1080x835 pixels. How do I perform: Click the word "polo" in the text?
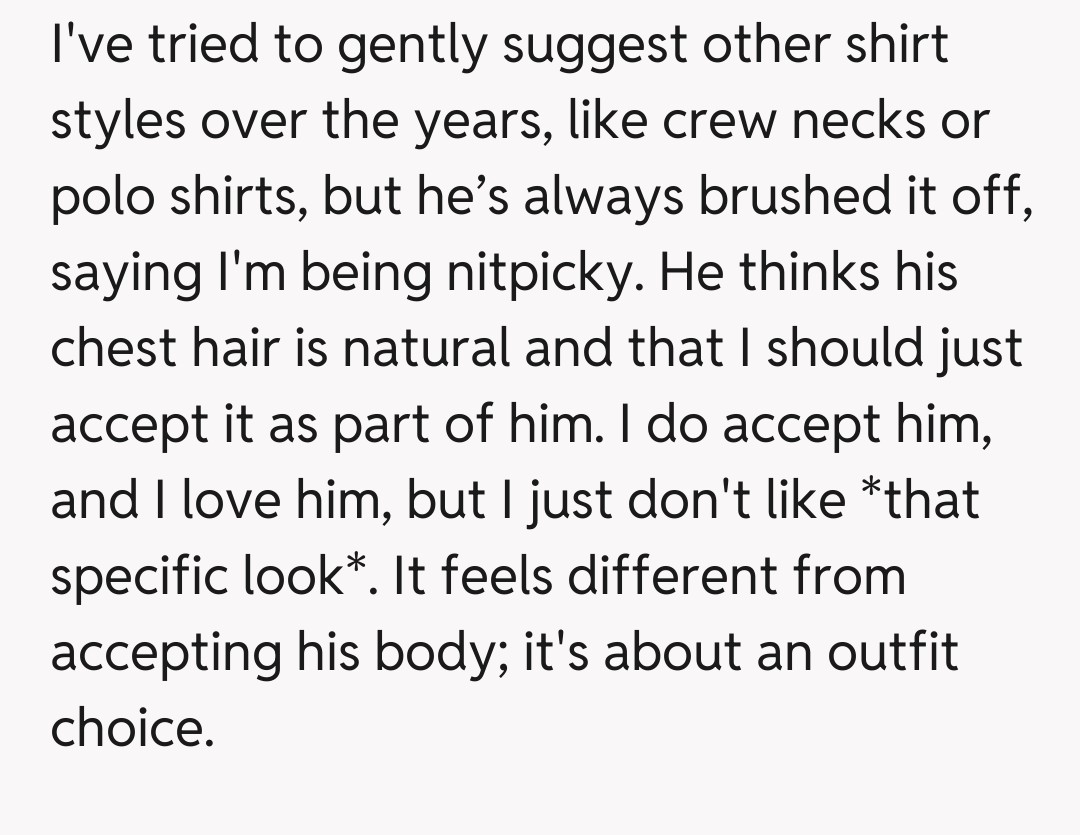(97, 197)
